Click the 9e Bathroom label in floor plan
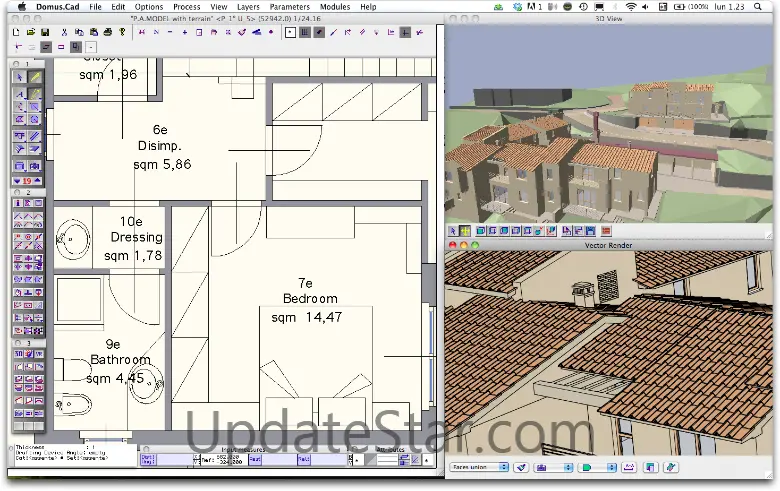The height and width of the screenshot is (491, 780). 120,352
